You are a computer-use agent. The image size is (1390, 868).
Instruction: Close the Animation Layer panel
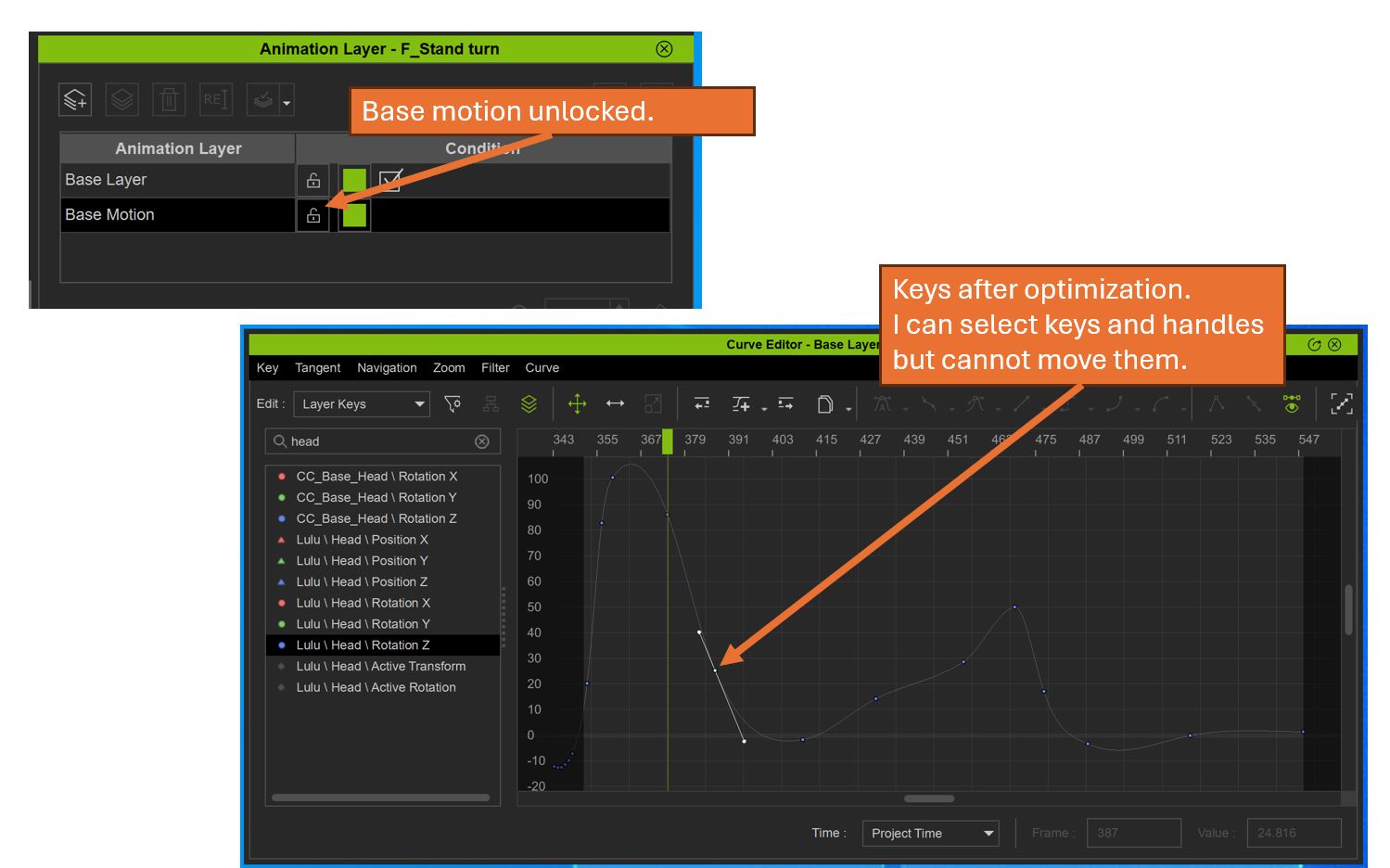(x=664, y=49)
